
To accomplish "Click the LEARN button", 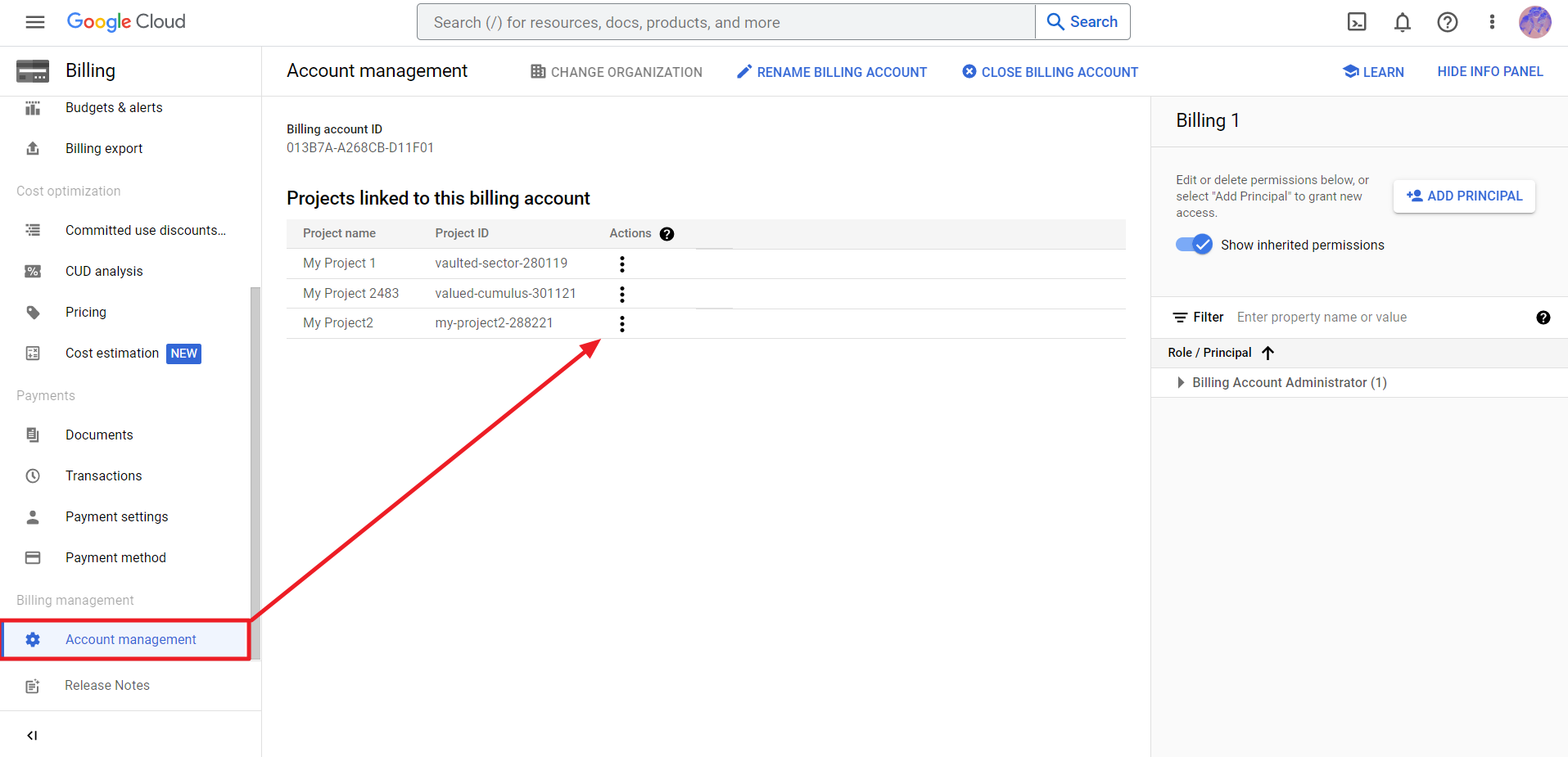I will point(1374,72).
